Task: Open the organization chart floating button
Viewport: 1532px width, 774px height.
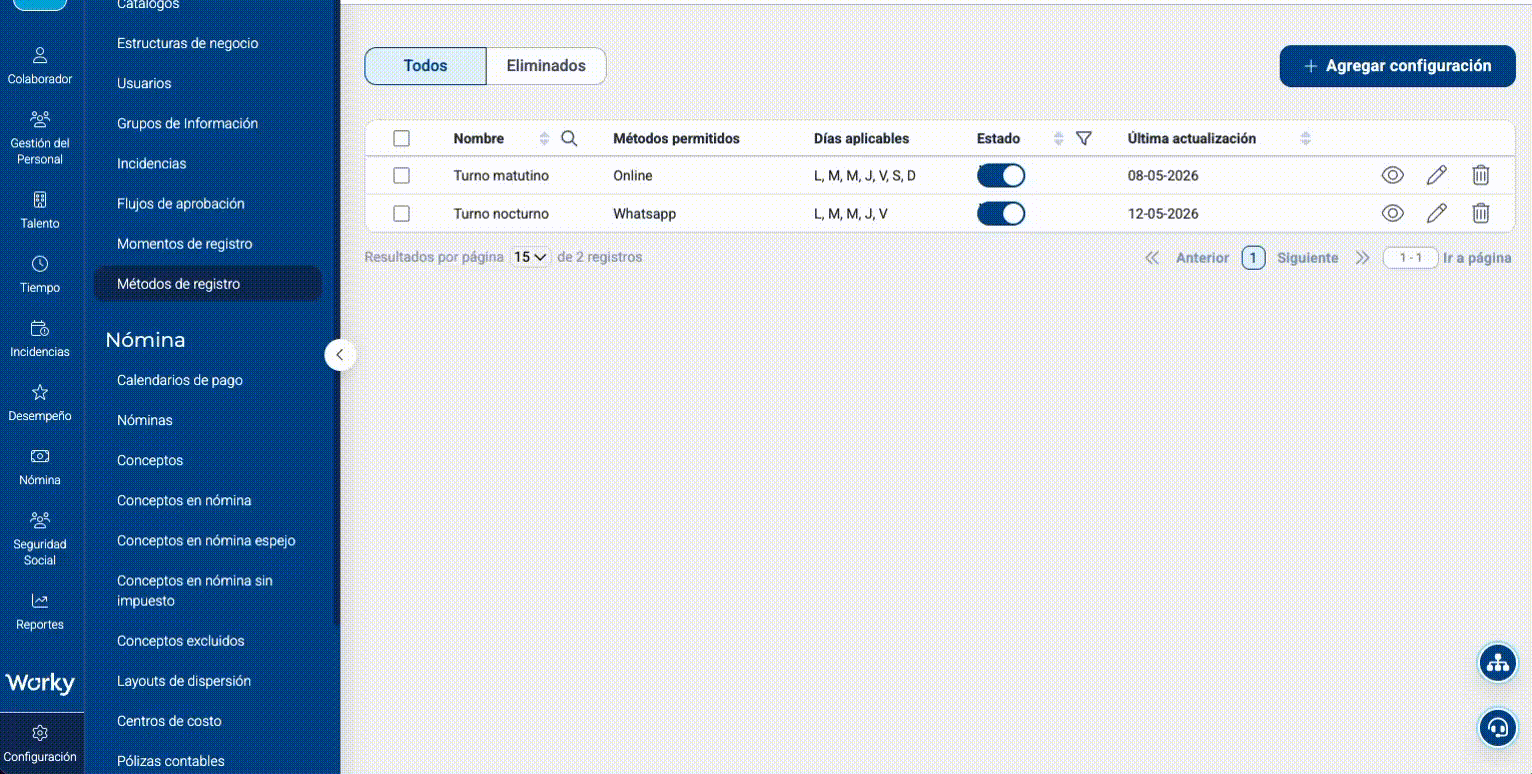Action: [x=1498, y=662]
